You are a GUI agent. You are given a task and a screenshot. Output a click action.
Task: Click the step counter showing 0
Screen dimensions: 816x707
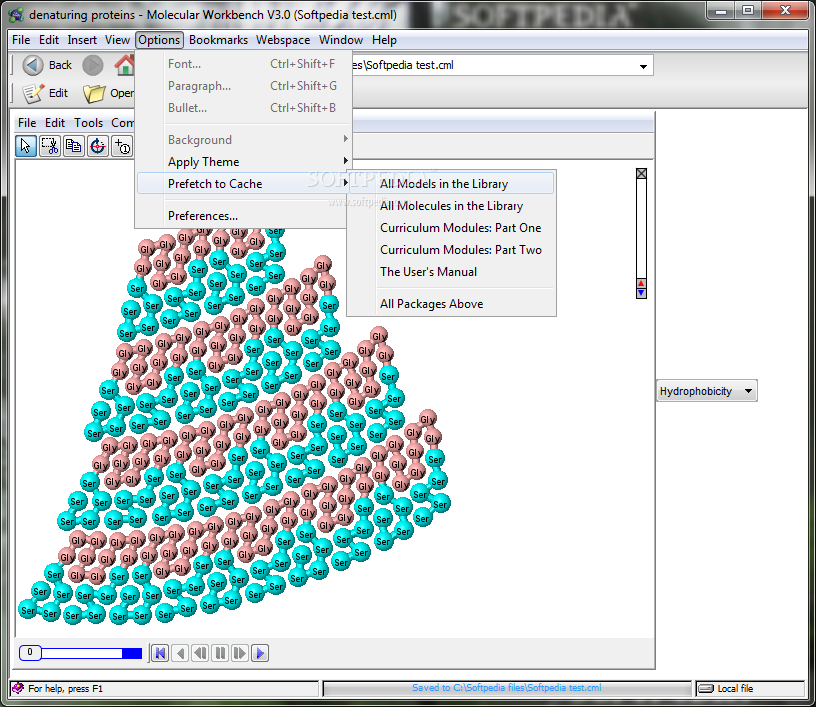click(x=30, y=652)
